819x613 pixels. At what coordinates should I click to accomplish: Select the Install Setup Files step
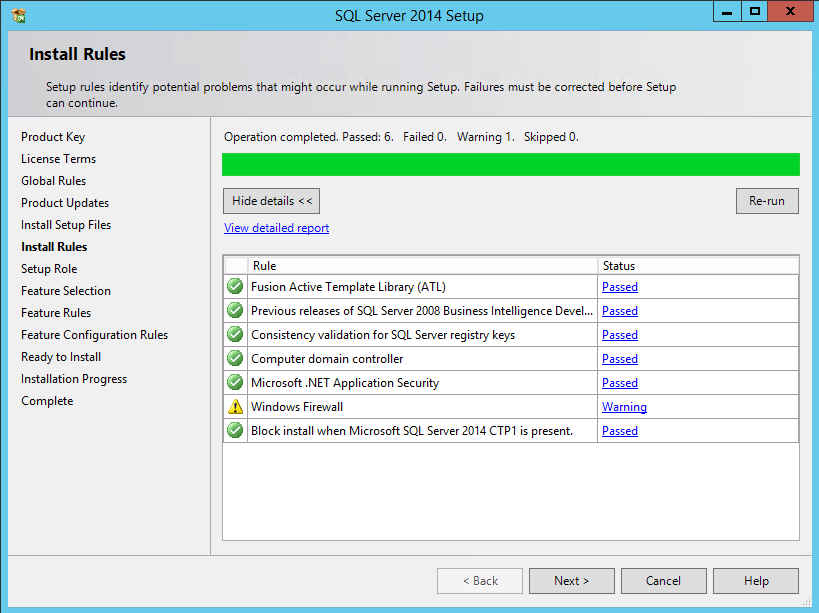coord(66,225)
